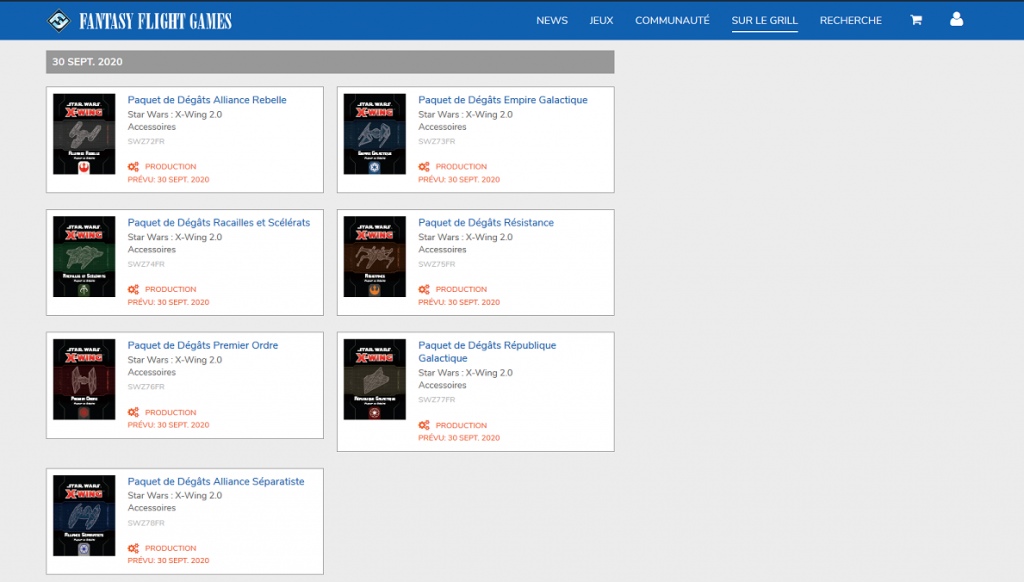Open Paquet de Dégâts Racailles et Scélérats
The image size is (1024, 582).
point(219,223)
